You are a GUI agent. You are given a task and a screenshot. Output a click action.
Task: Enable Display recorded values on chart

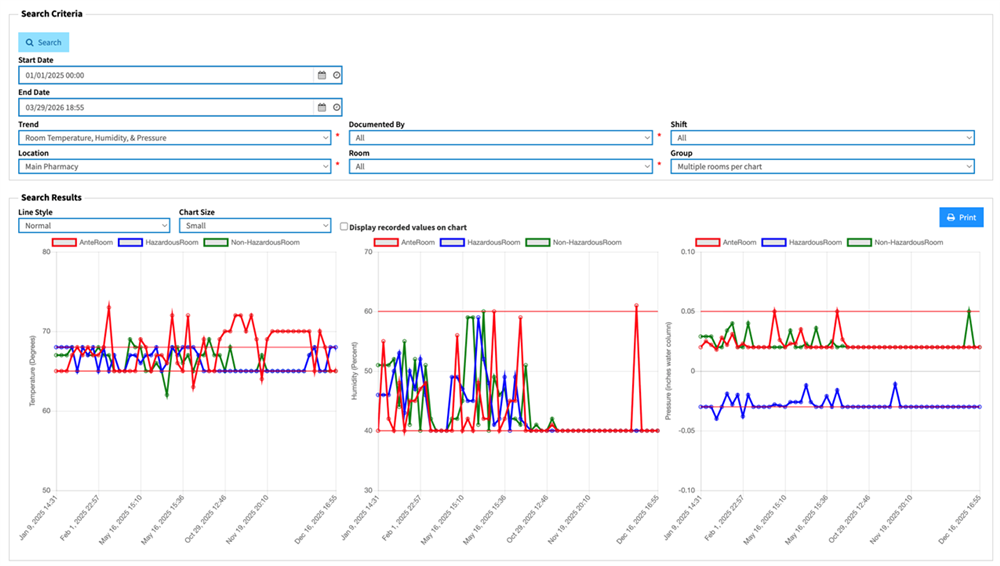344,227
